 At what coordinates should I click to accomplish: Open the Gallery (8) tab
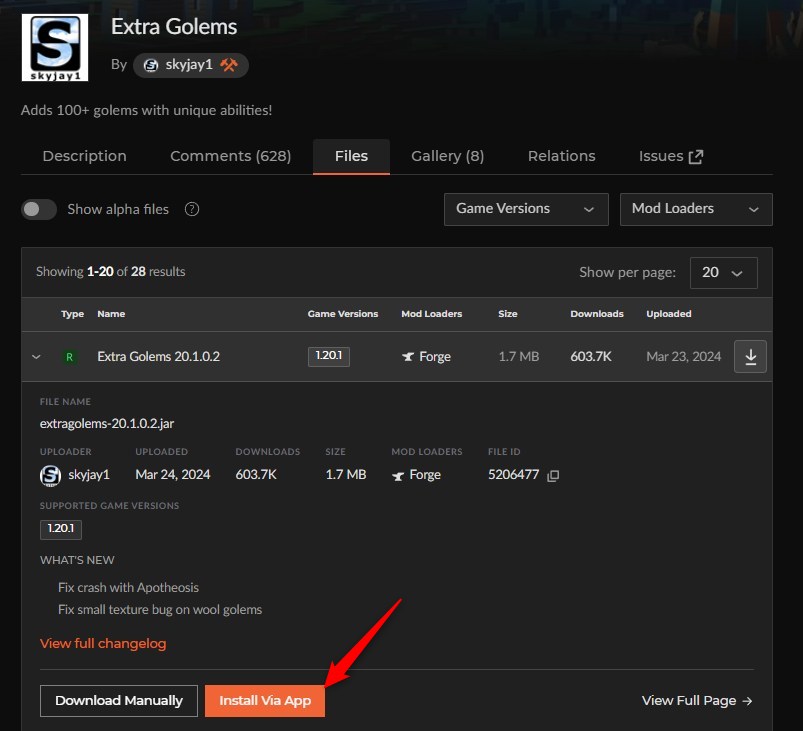[x=448, y=156]
